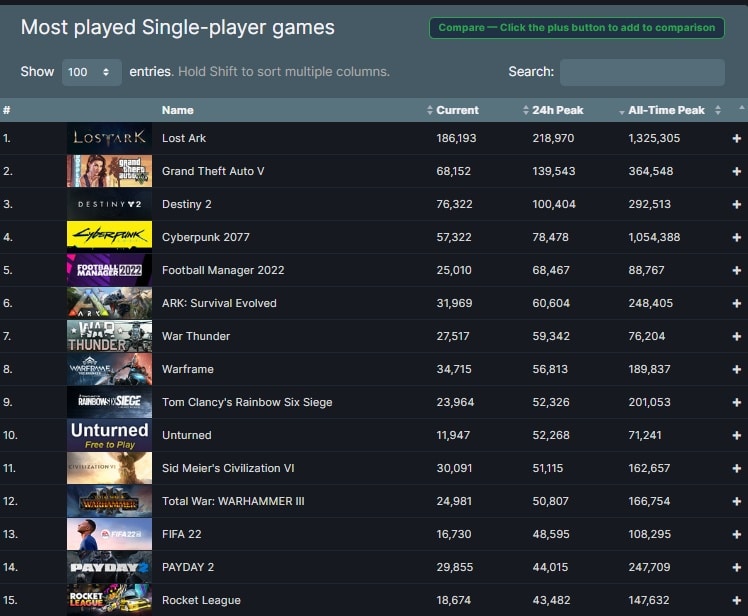Screen dimensions: 748x616
Task: Open Grand Theft Auto V thumbnail
Action: click(x=109, y=171)
